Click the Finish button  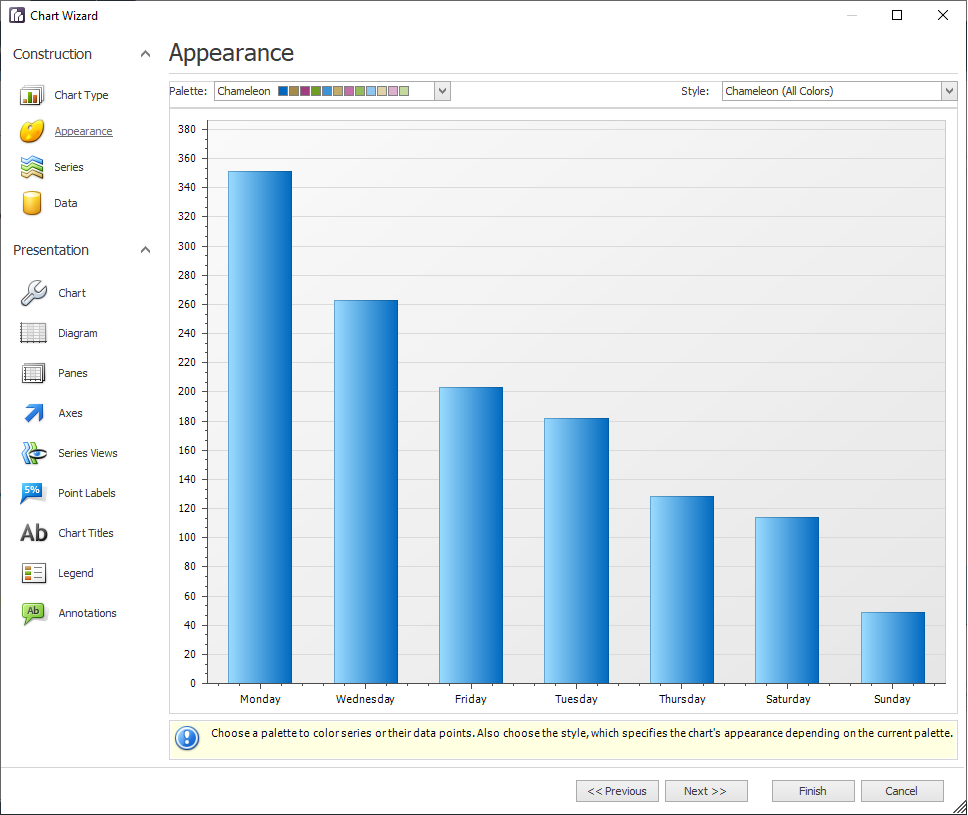point(813,790)
